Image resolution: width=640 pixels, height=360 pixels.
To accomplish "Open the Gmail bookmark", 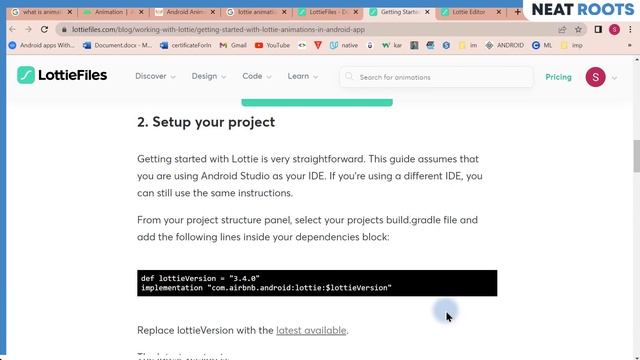I will (233, 45).
